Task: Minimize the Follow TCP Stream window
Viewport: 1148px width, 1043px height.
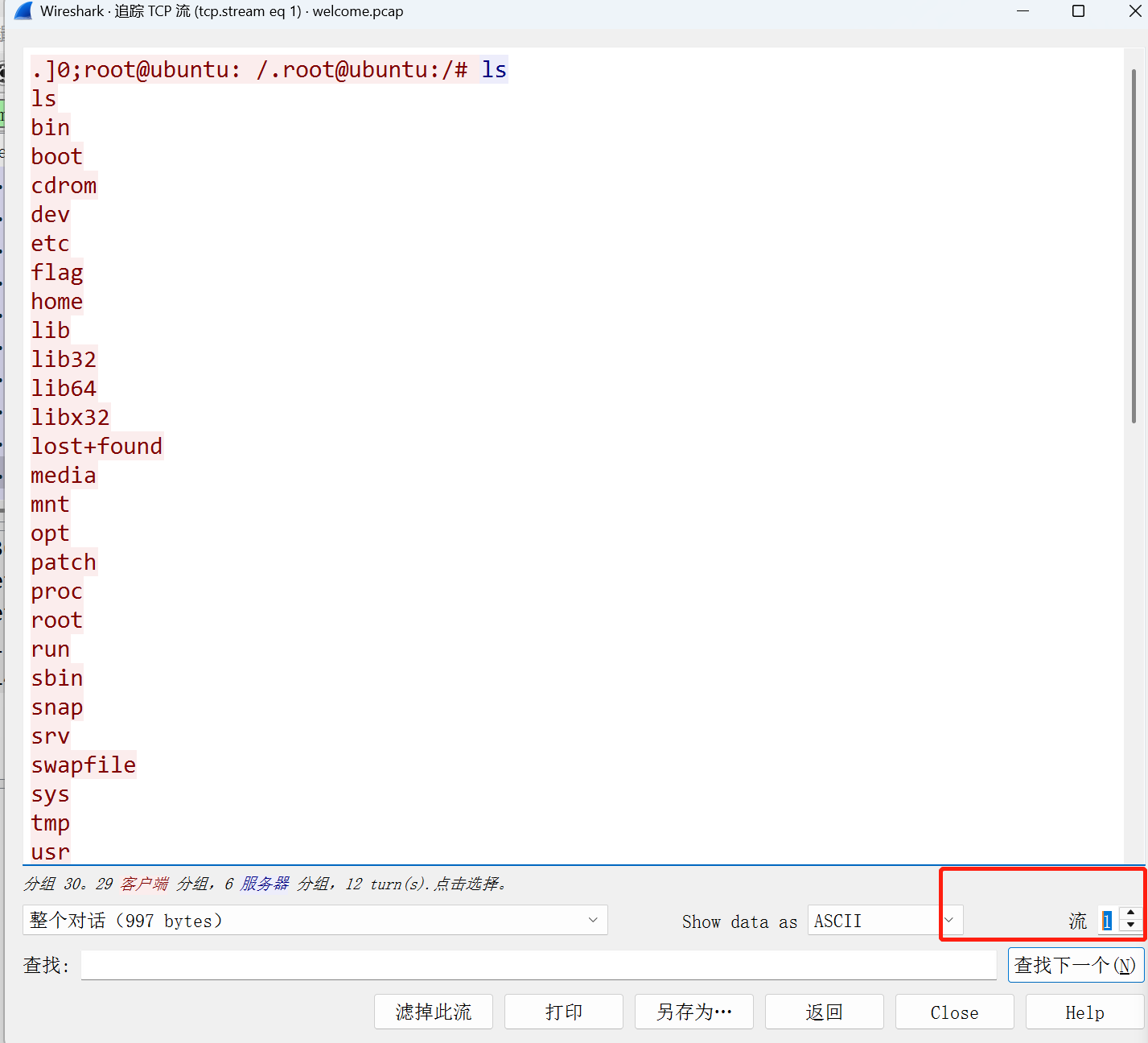Action: (x=1023, y=11)
